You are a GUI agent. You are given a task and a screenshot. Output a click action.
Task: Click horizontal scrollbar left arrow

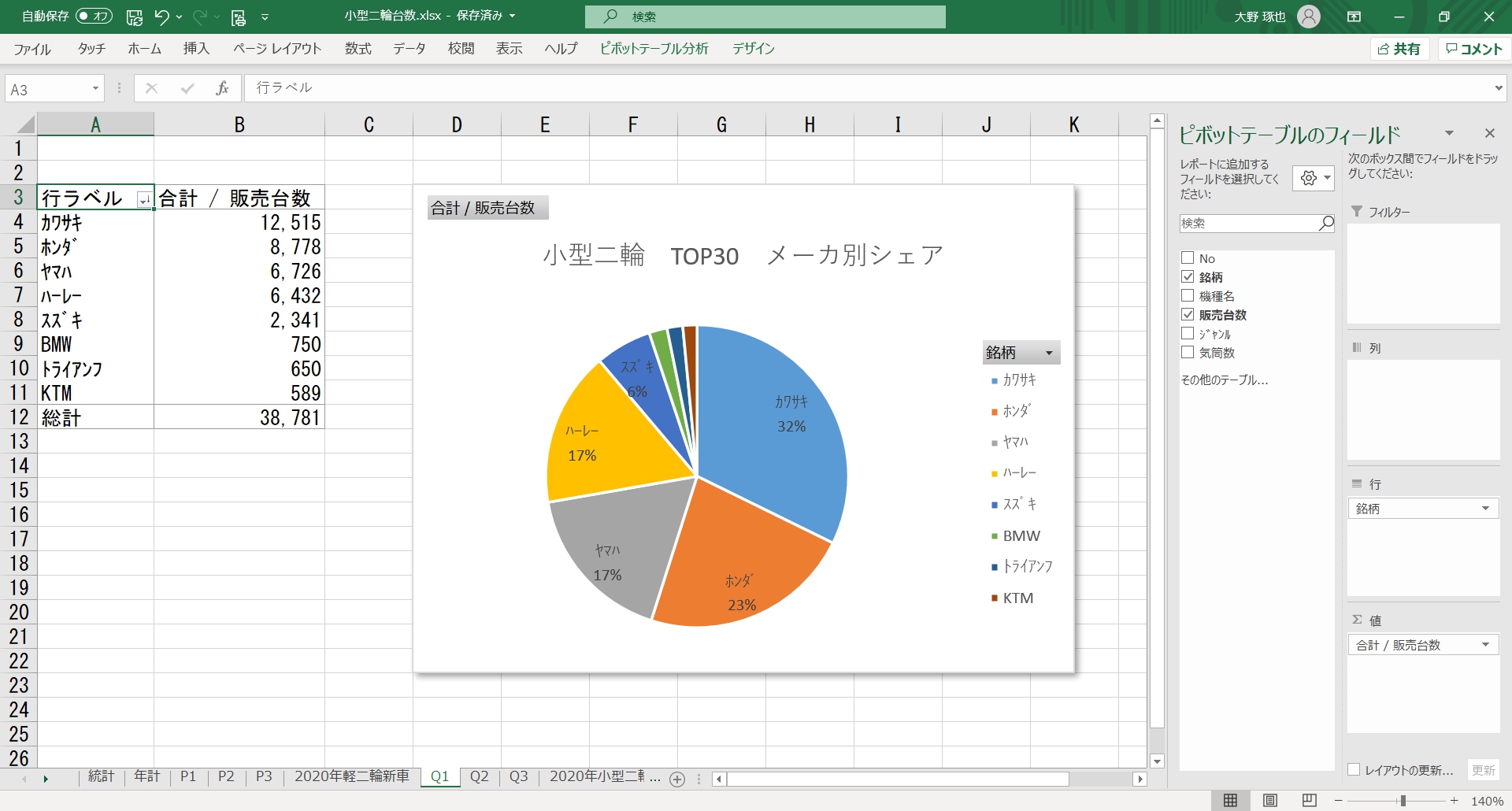(x=719, y=779)
